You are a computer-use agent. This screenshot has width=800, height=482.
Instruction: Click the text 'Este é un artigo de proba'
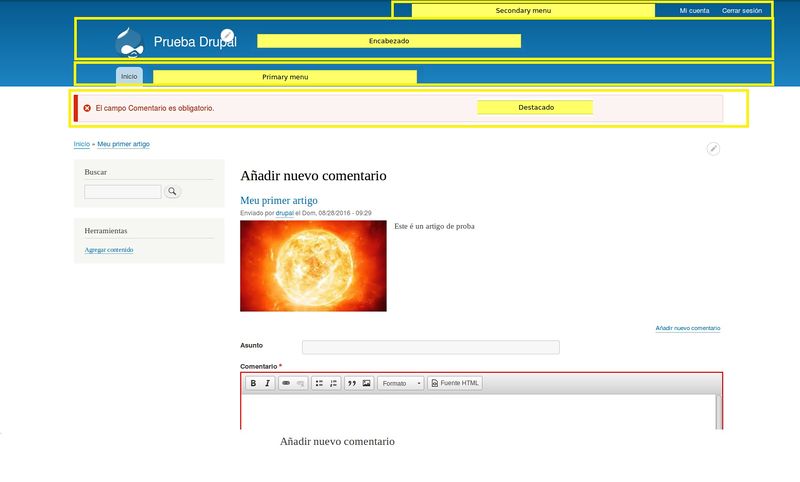pyautogui.click(x=434, y=226)
